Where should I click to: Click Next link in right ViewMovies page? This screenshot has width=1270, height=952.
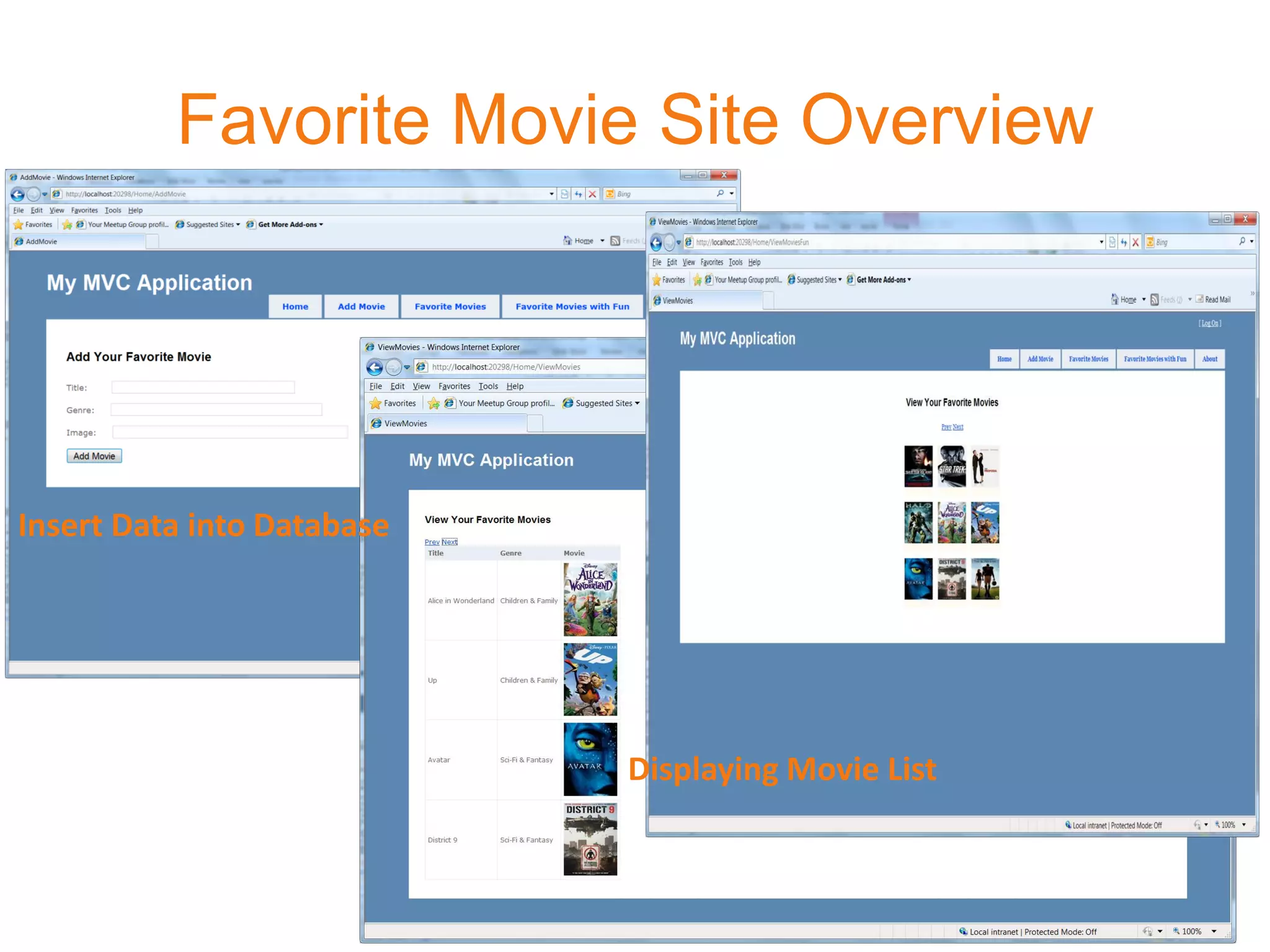coord(958,427)
